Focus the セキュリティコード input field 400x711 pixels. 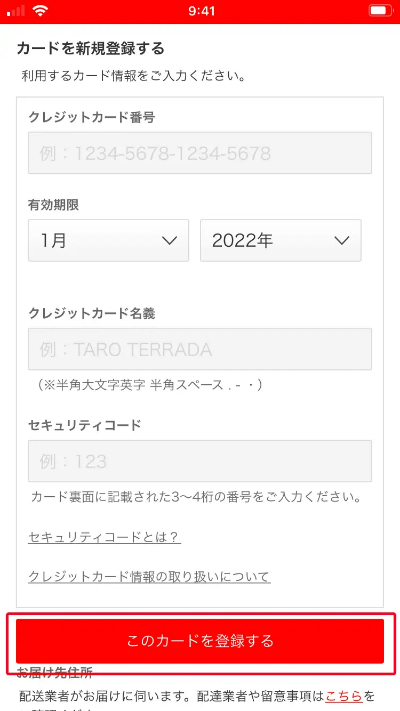200,461
